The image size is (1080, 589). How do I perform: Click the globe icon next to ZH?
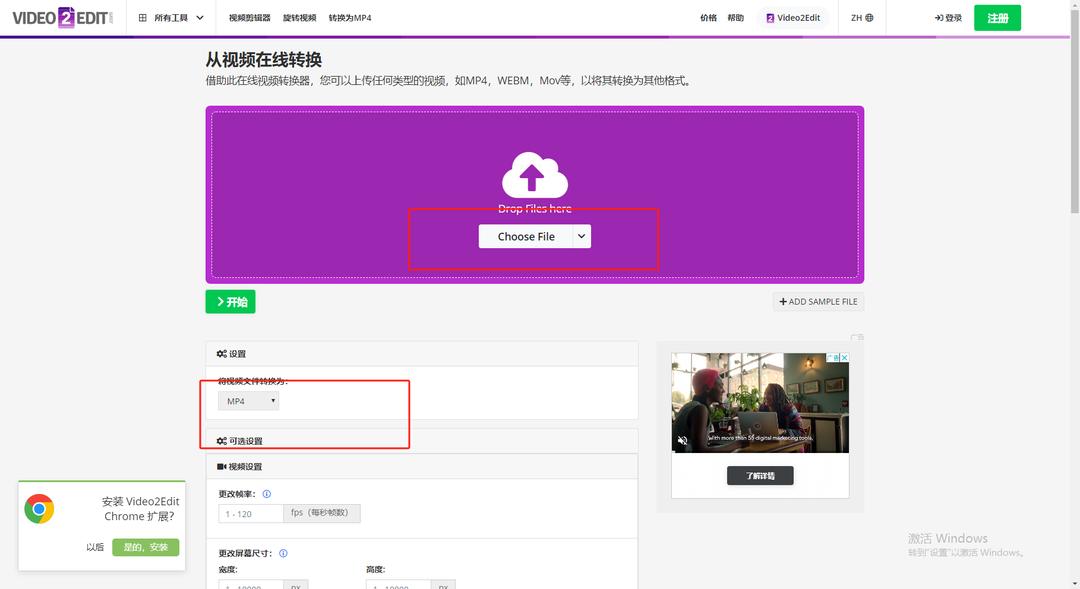869,17
